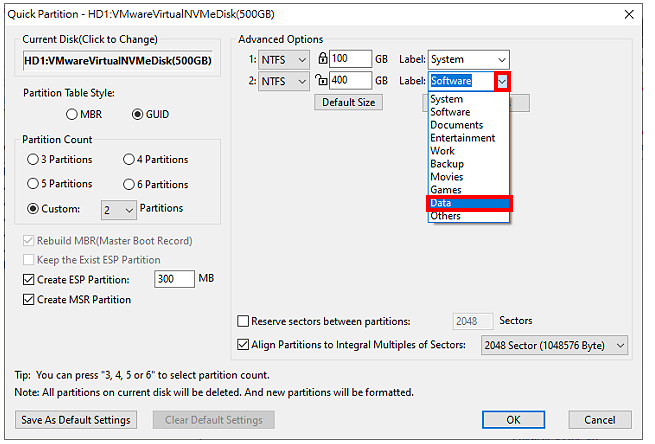Image resolution: width=655 pixels, height=444 pixels.
Task: Open partition 1 file system NTFS dropdown
Action: pyautogui.click(x=284, y=60)
